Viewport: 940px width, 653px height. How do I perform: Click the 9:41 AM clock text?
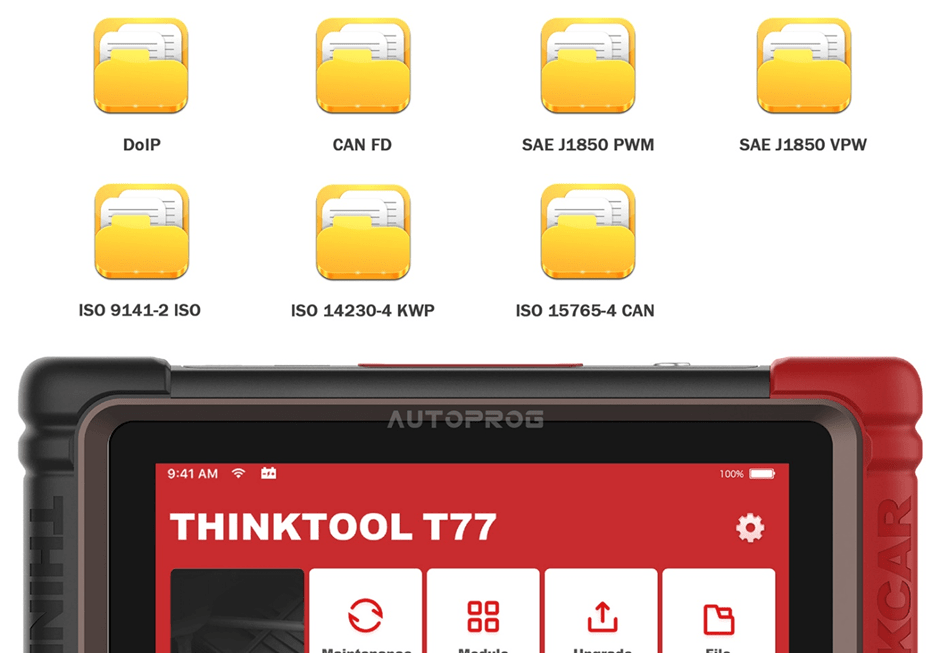point(192,474)
